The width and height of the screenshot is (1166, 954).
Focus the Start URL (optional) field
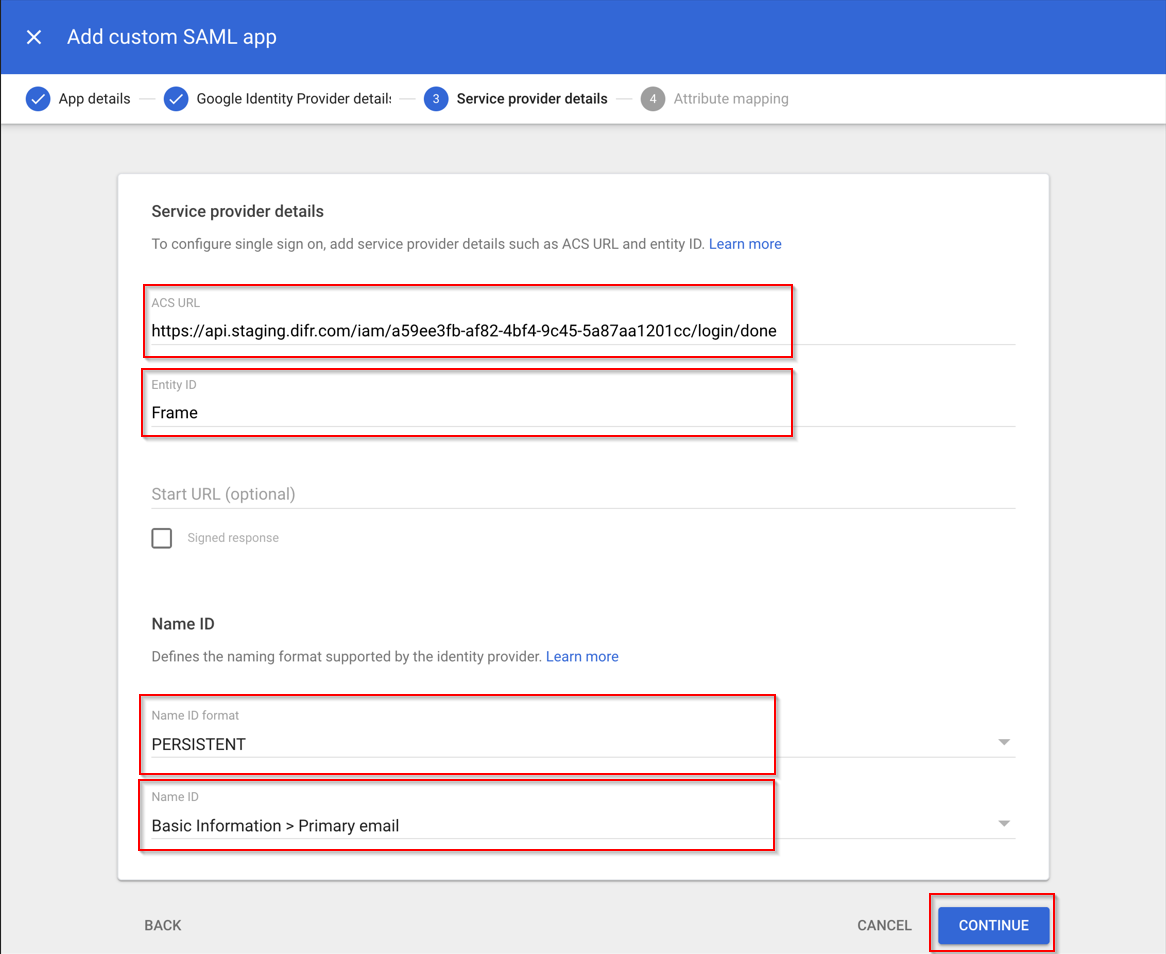[x=582, y=494]
